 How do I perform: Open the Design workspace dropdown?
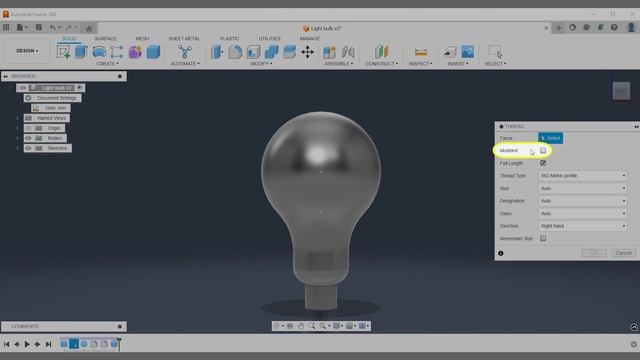(27, 51)
